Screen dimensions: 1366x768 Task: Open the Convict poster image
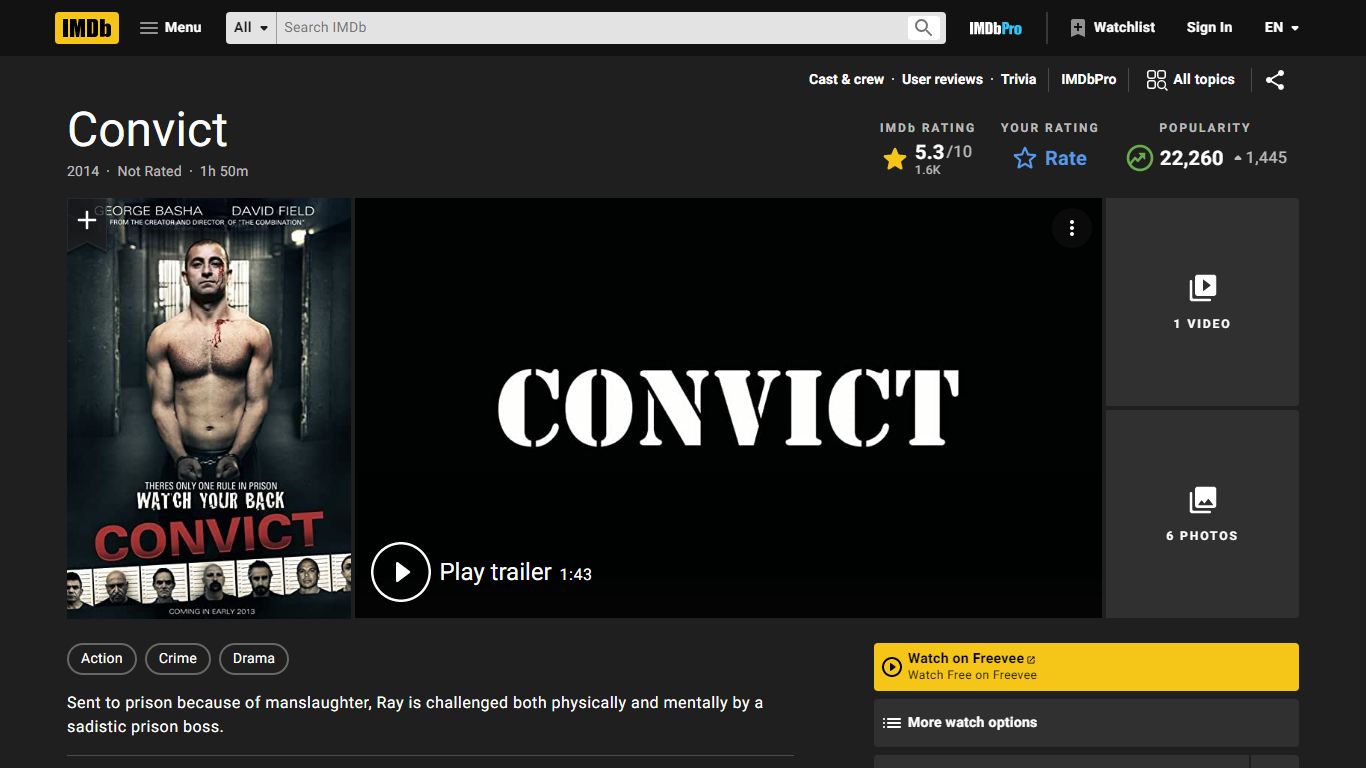tap(209, 408)
